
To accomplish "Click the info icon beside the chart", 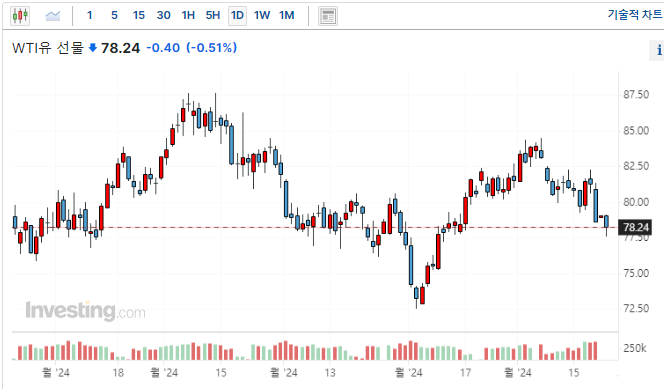I will point(658,50).
